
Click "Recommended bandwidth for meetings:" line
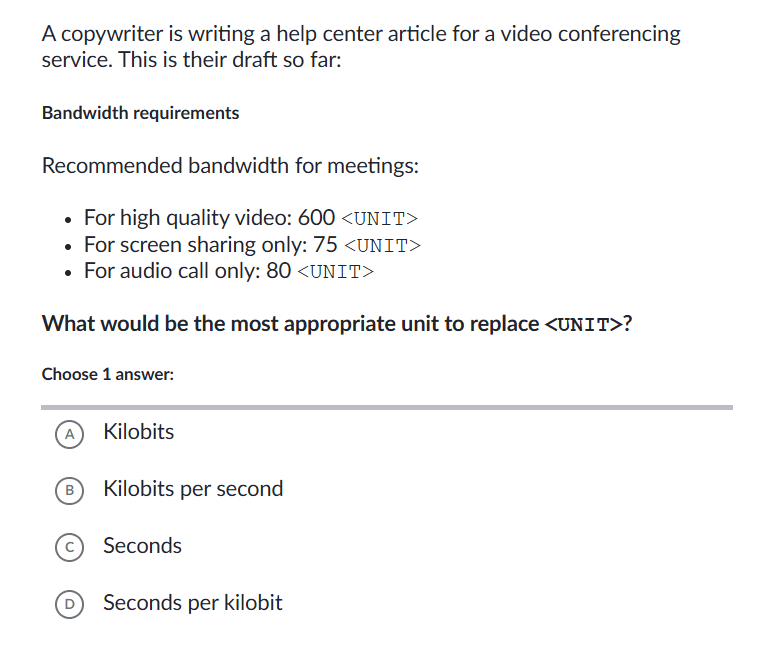point(230,166)
